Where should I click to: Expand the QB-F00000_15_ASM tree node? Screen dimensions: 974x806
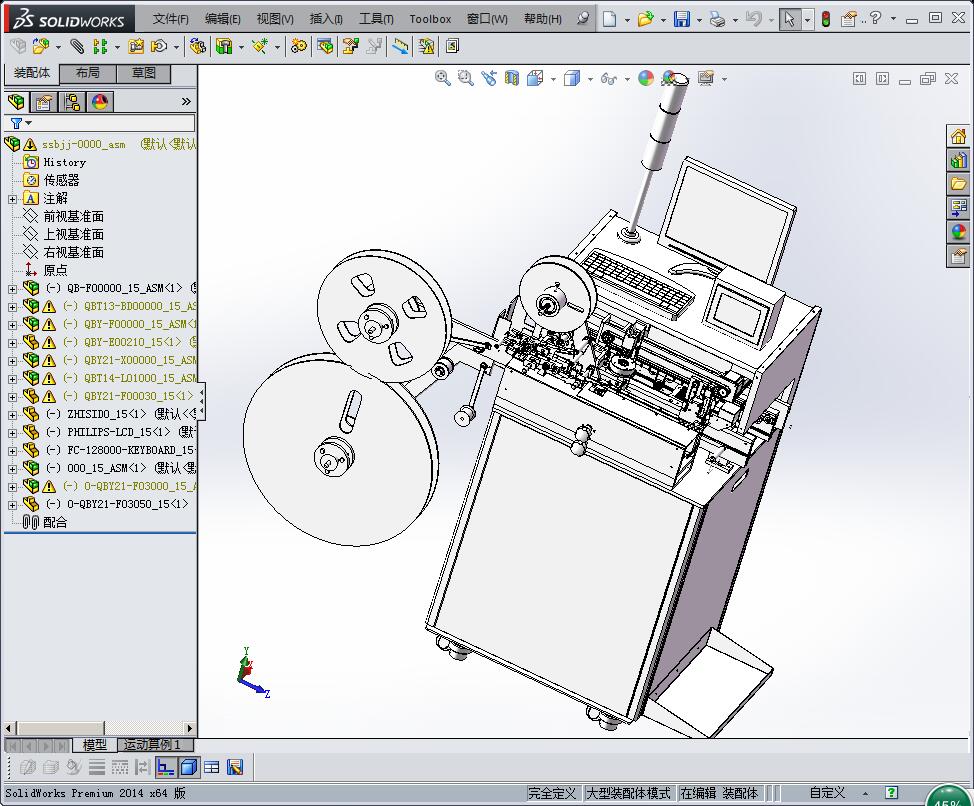click(12, 288)
